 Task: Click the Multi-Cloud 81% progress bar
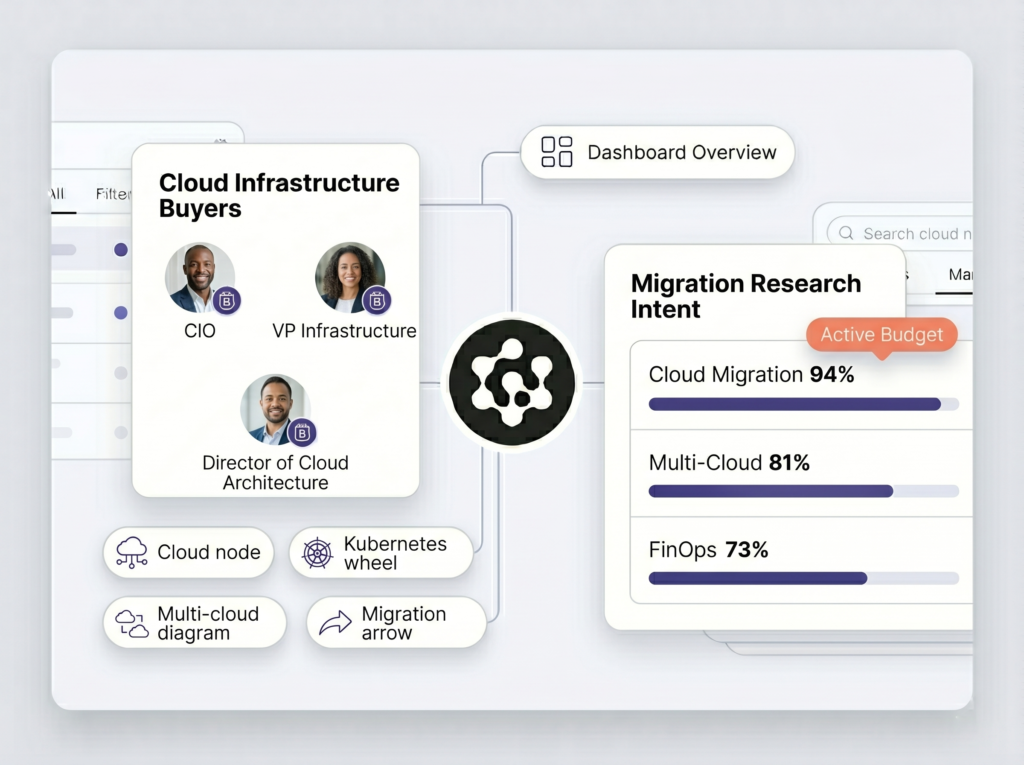point(803,491)
